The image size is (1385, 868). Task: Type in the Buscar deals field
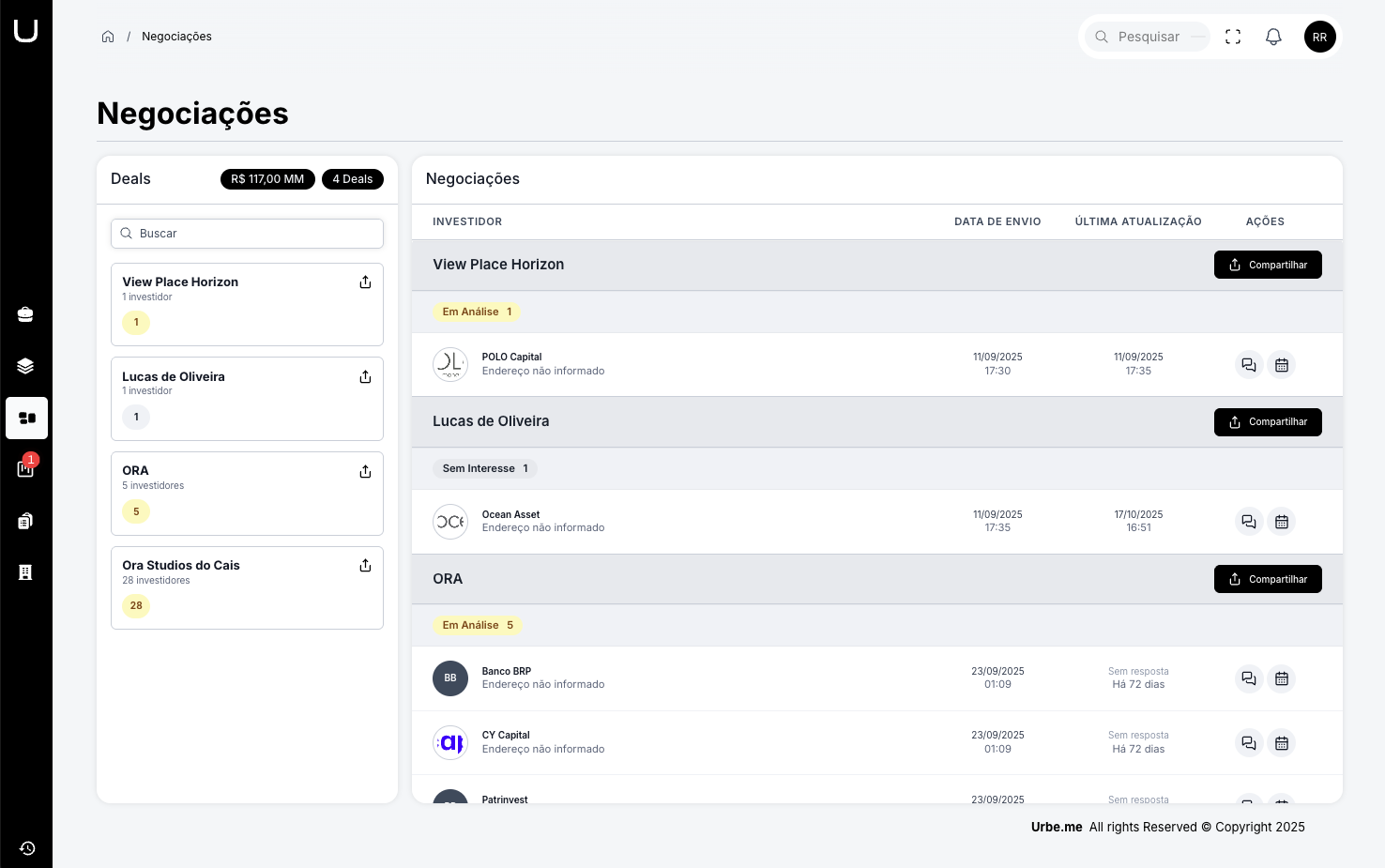point(248,234)
